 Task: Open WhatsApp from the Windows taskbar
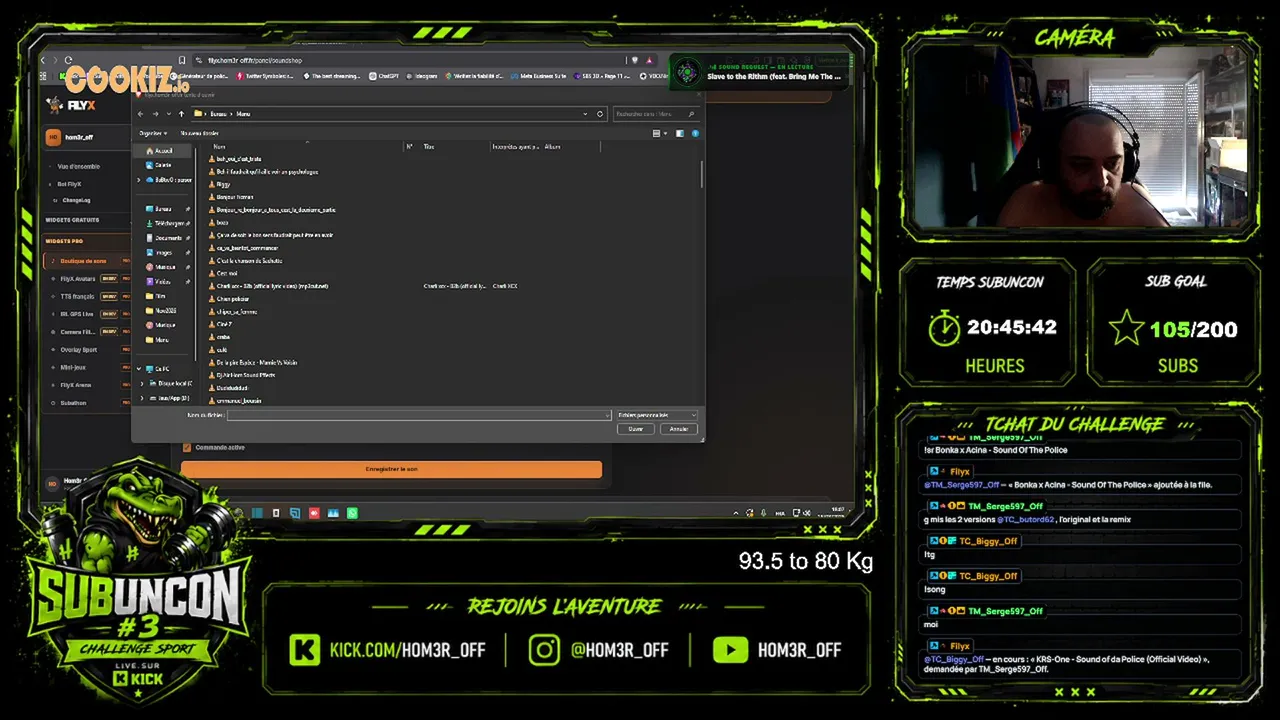[x=352, y=513]
